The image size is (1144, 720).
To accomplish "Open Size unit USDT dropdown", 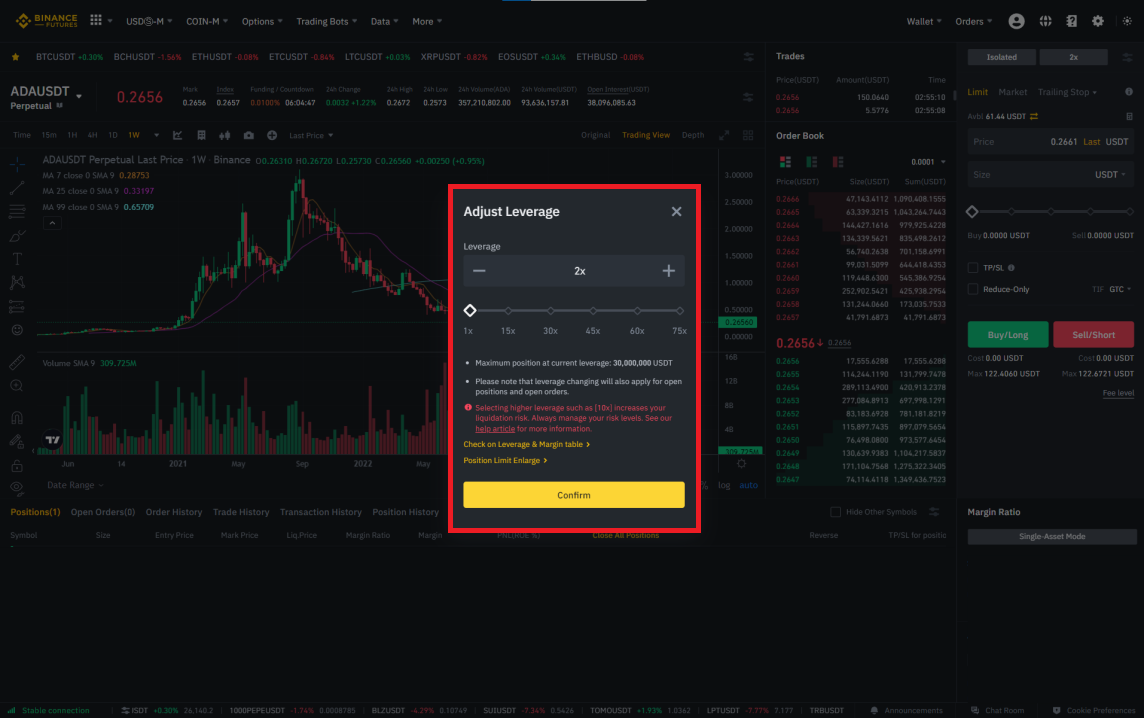I will (1110, 174).
